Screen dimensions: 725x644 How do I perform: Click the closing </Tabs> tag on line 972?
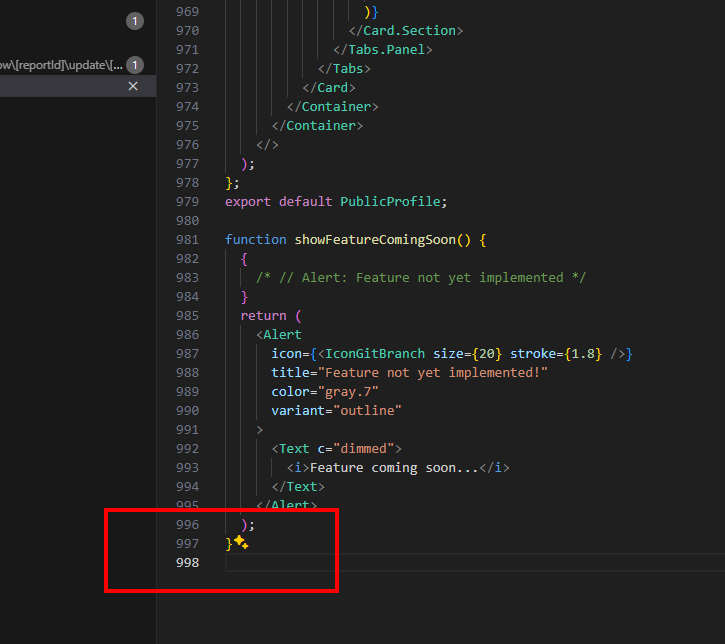click(x=344, y=68)
